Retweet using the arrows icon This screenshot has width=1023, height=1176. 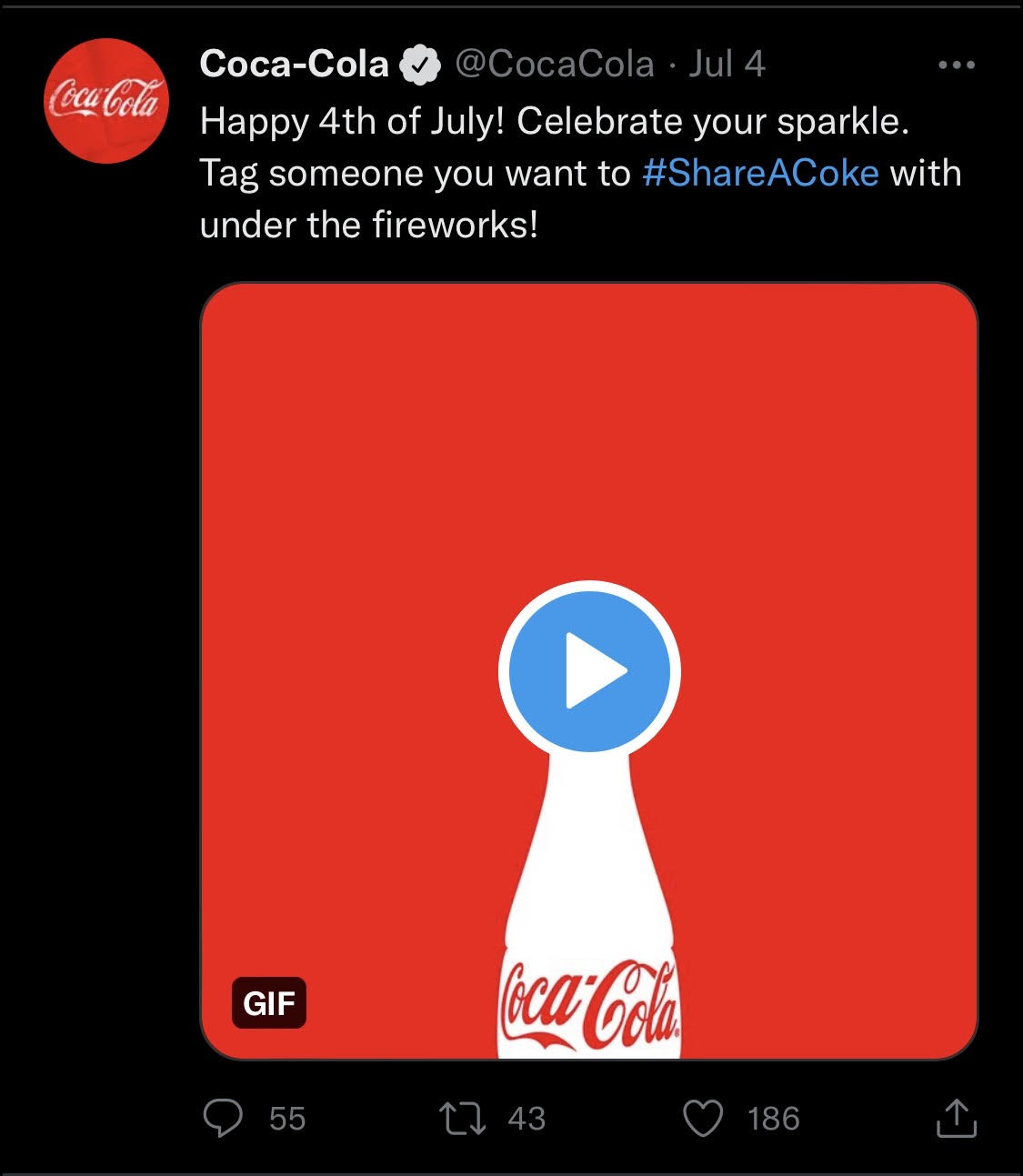pos(463,1119)
